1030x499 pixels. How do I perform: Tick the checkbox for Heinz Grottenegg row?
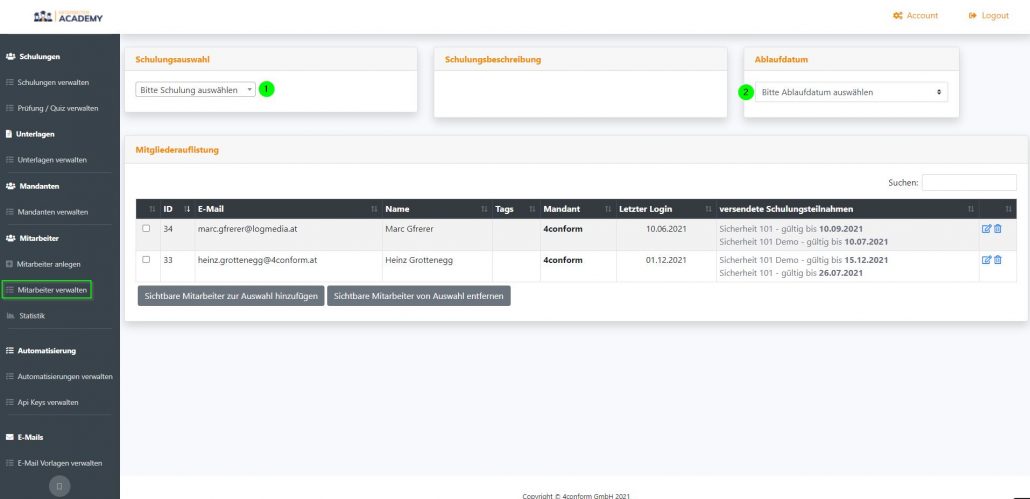tap(147, 260)
